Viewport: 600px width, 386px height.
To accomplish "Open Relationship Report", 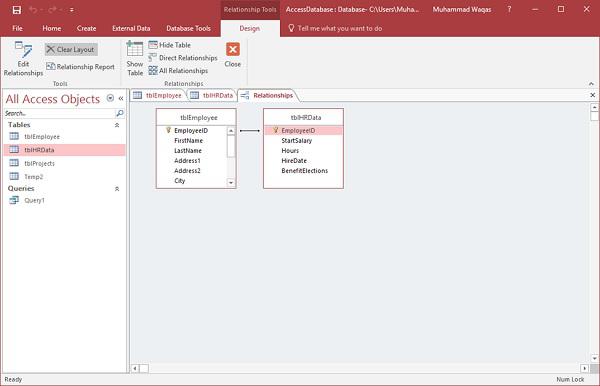I will point(80,67).
